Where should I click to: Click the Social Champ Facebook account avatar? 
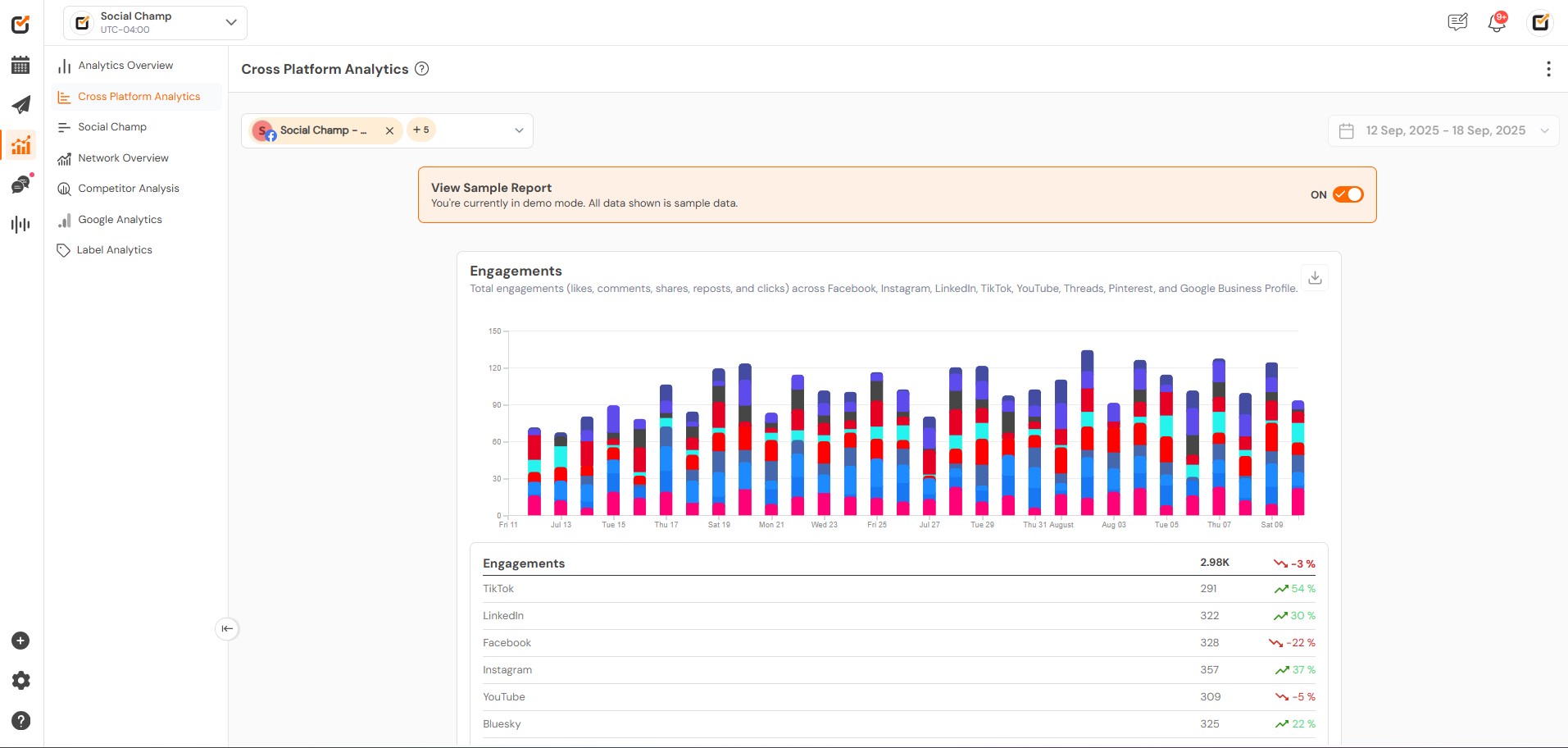point(263,130)
